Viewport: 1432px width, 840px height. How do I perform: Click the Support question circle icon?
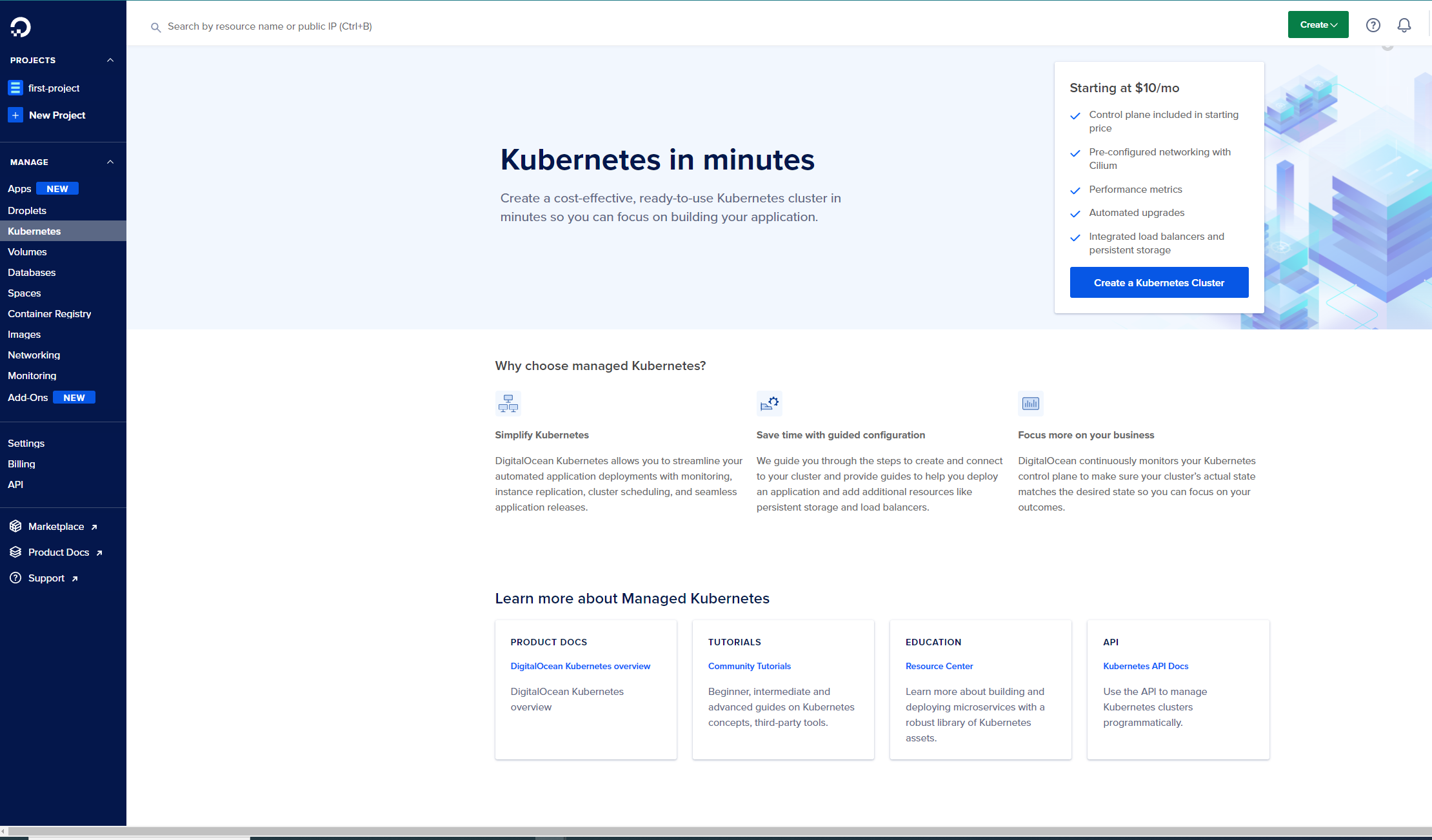[15, 578]
